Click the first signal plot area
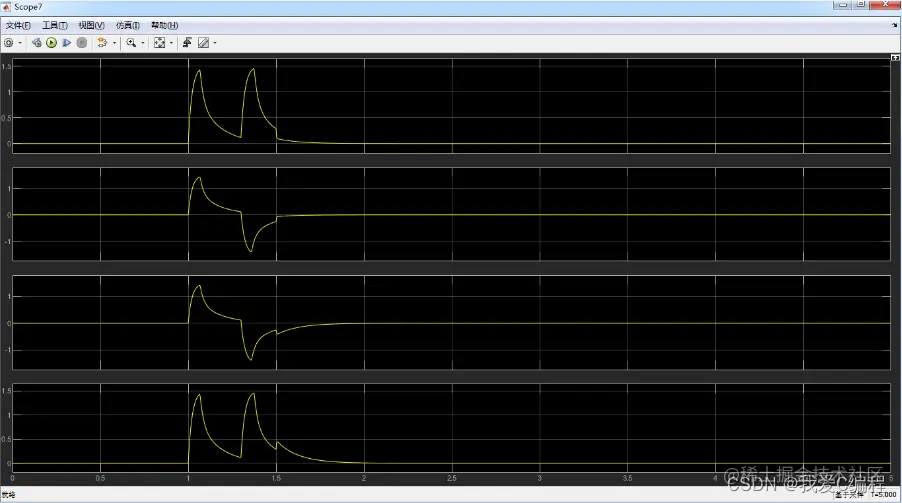The width and height of the screenshot is (902, 503). click(452, 105)
